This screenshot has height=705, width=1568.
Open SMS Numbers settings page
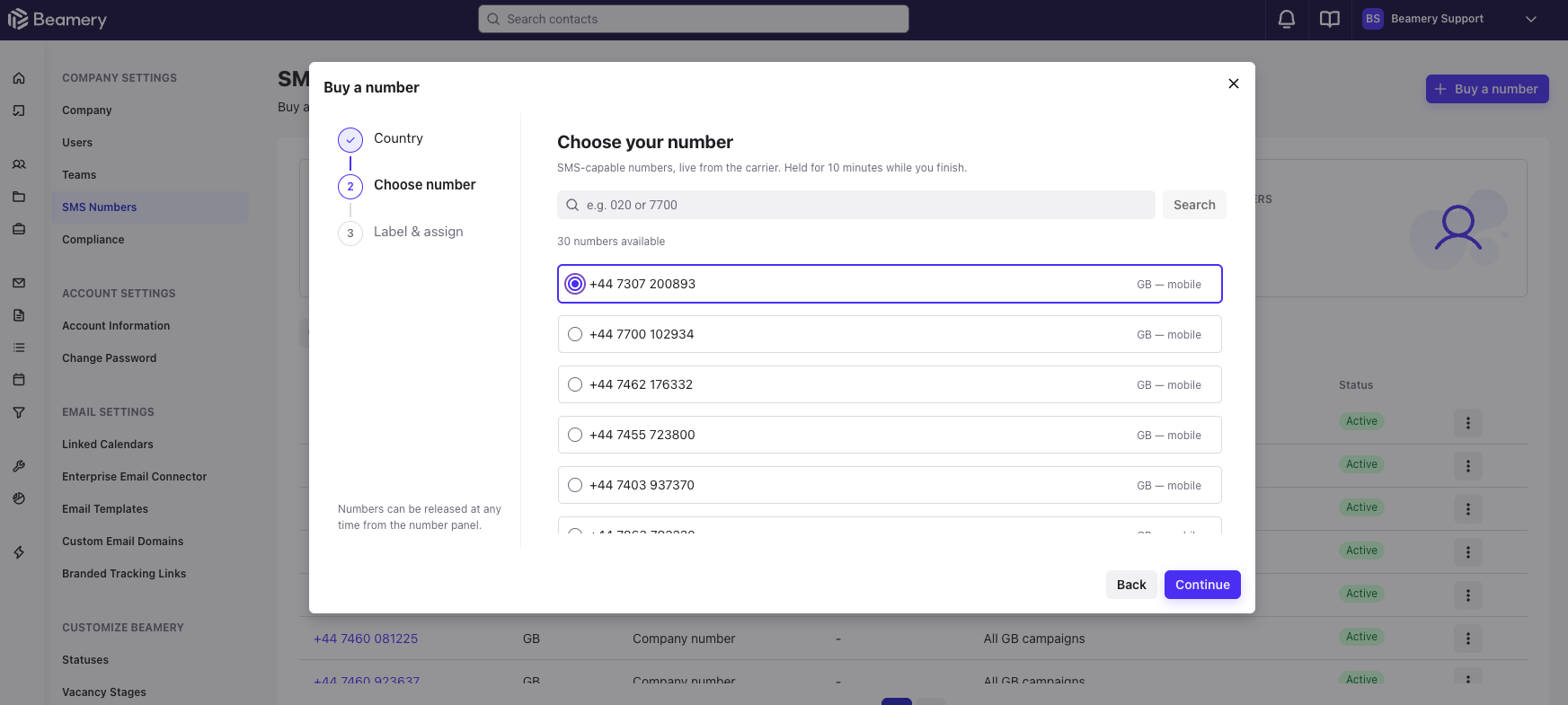pos(150,207)
